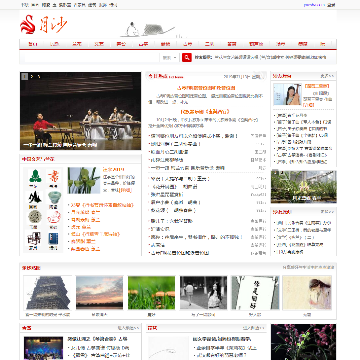This screenshot has width=360, height=360.
Task: Open the concert stage lights thumbnail
Action: (x=43, y=348)
